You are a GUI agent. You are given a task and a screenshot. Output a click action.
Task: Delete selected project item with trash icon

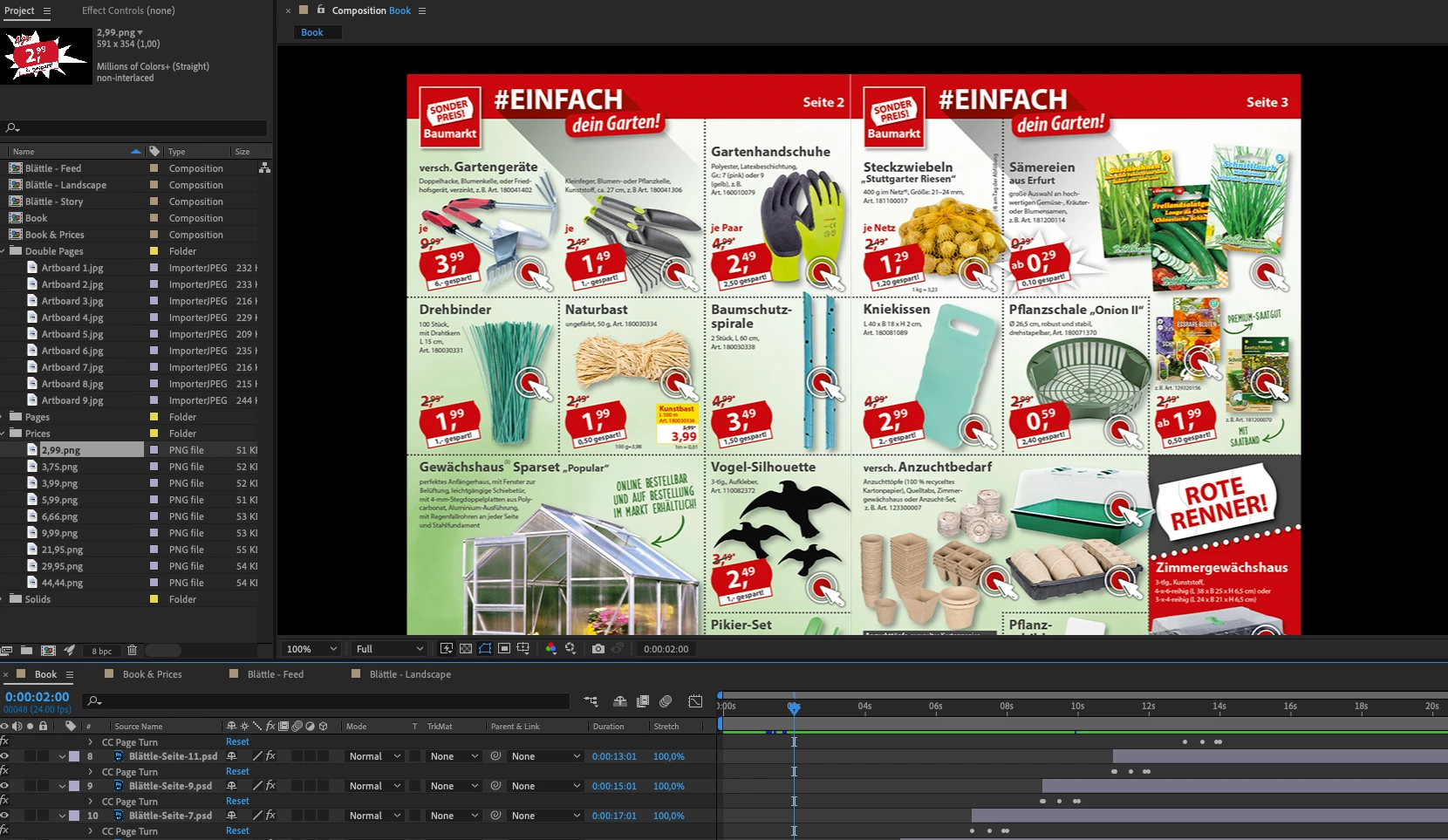coord(133,651)
